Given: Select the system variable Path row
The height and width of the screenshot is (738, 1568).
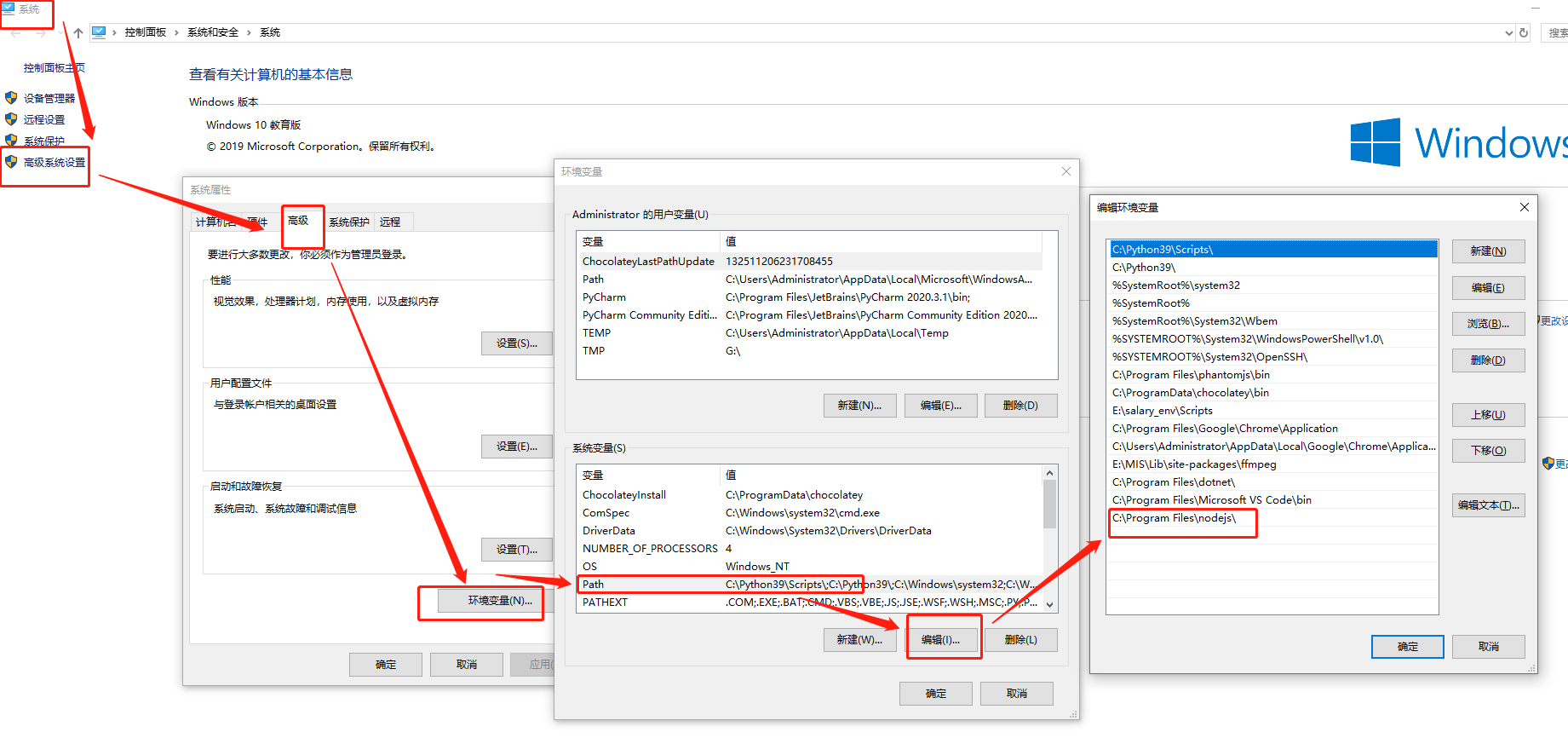Looking at the screenshot, I should [x=809, y=585].
